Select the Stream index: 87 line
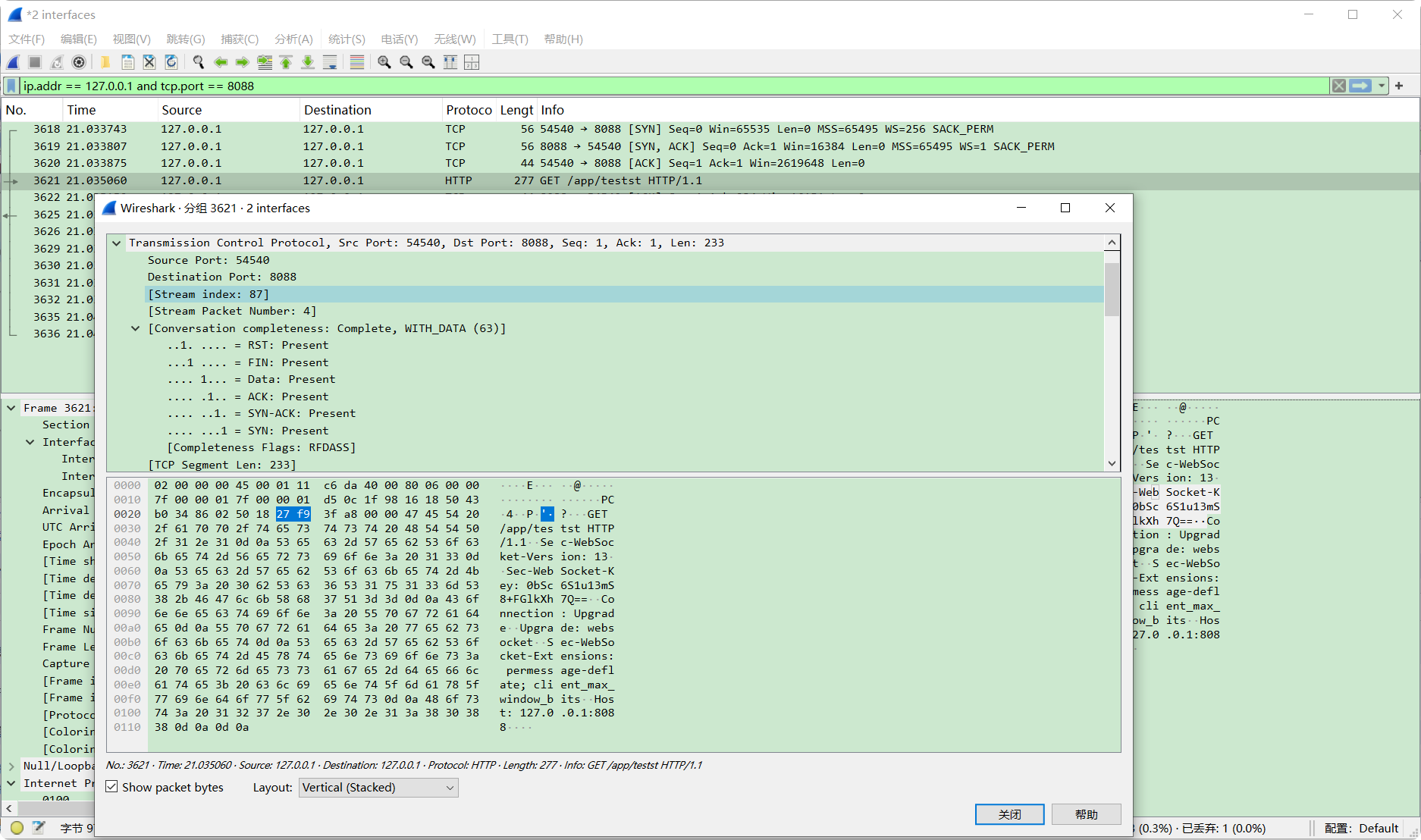 [625, 294]
